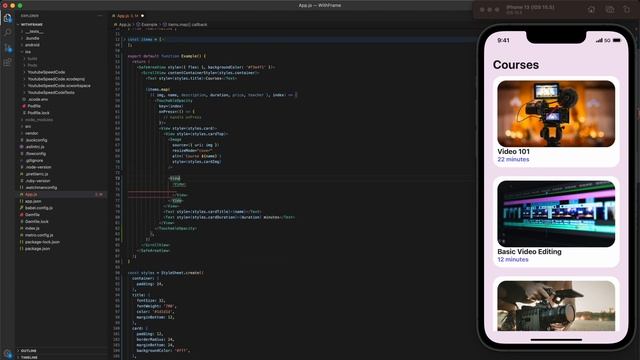Click the Simulator rotate device icon

[627, 9]
